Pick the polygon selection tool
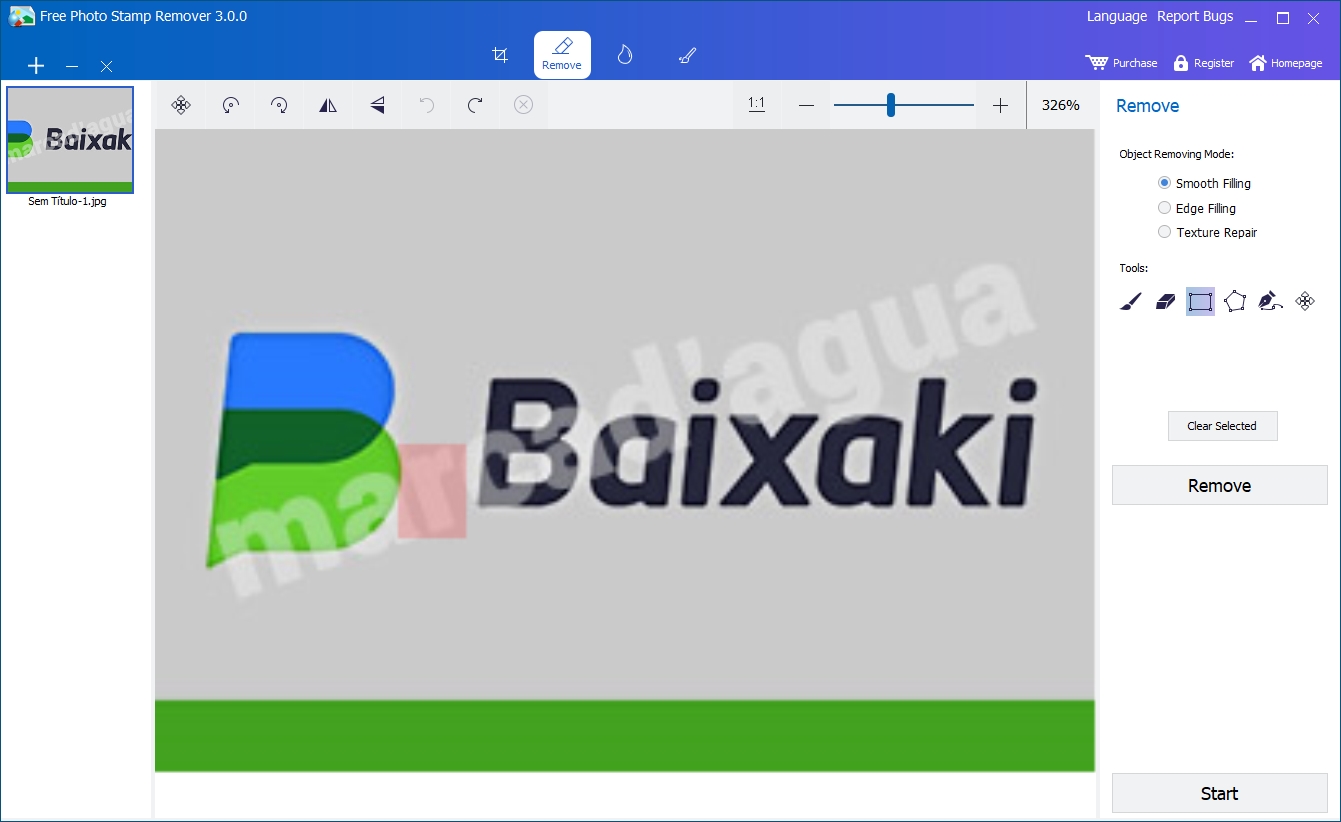1341x822 pixels. [x=1235, y=301]
